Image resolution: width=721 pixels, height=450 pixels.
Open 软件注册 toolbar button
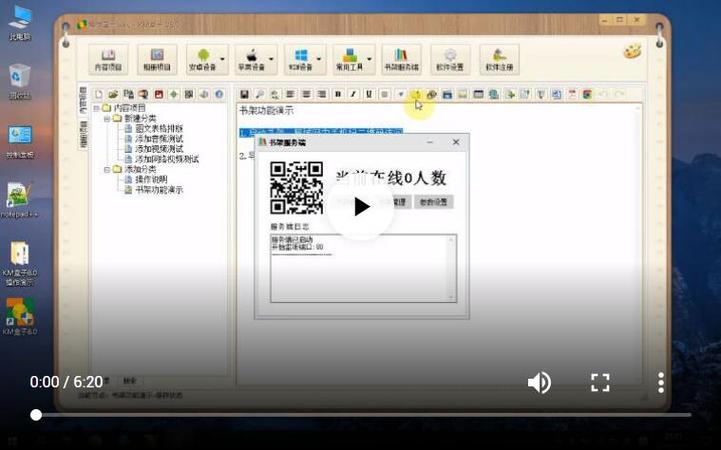(x=499, y=59)
